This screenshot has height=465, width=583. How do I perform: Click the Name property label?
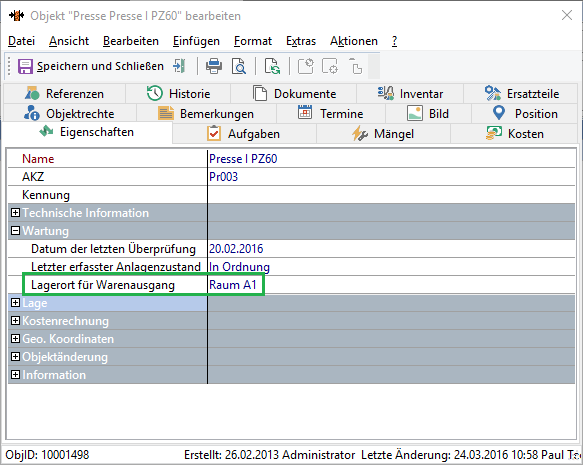point(38,159)
